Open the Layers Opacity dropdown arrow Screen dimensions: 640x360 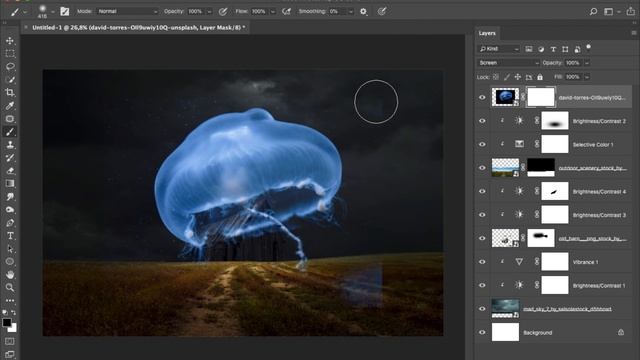(587, 63)
